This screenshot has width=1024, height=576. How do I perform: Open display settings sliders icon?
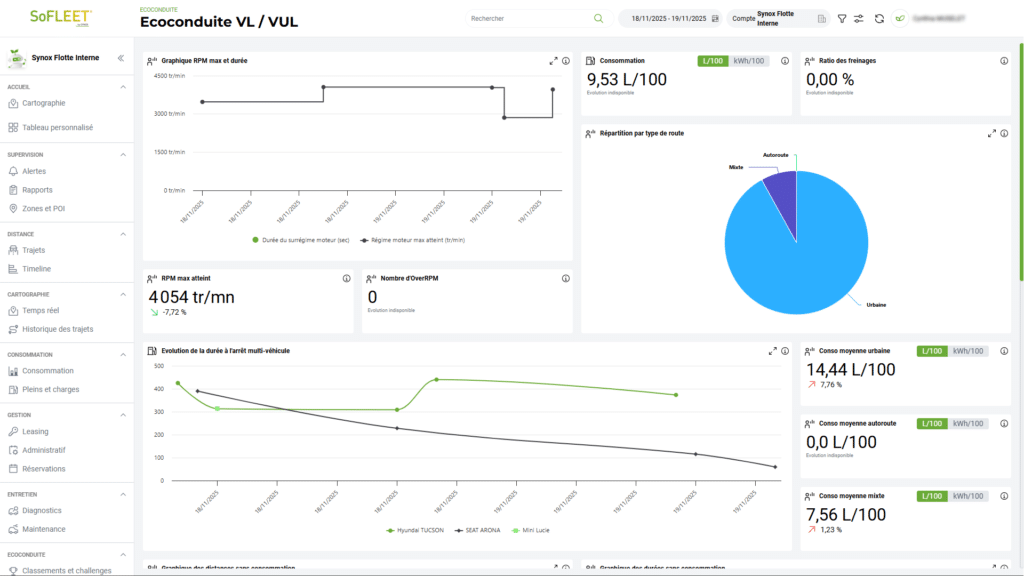pyautogui.click(x=859, y=19)
